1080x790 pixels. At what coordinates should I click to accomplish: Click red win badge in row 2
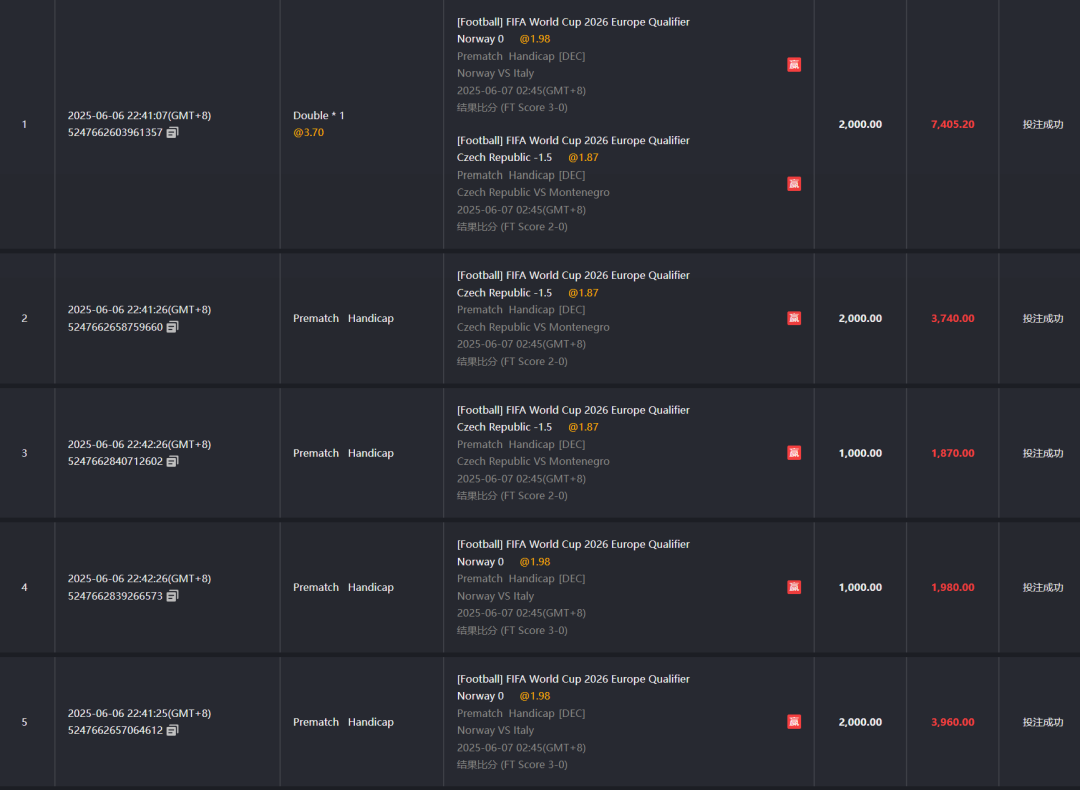pyautogui.click(x=794, y=318)
